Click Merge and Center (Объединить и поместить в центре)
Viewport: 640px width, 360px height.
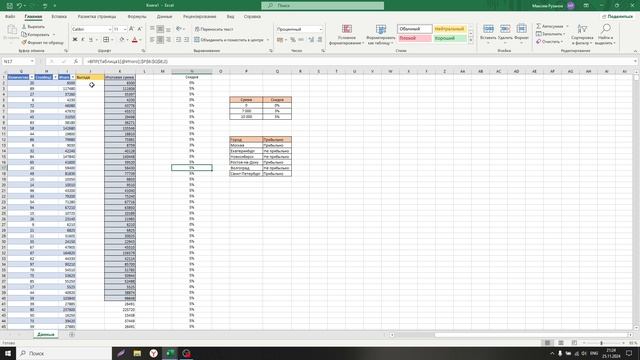pos(229,40)
